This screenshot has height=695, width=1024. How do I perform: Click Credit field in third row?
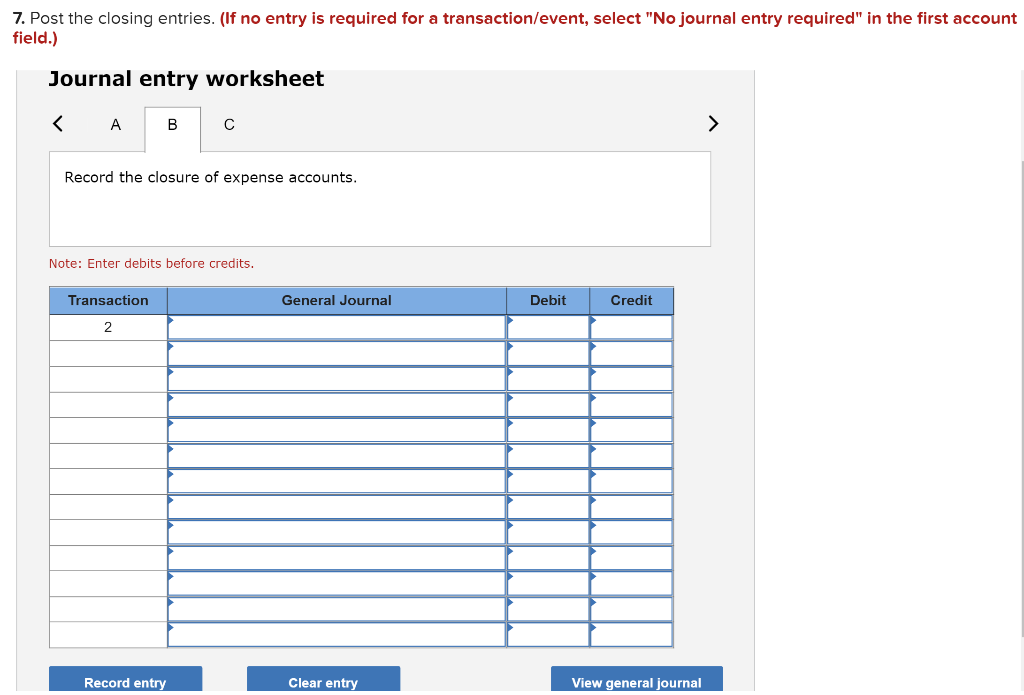coord(632,379)
